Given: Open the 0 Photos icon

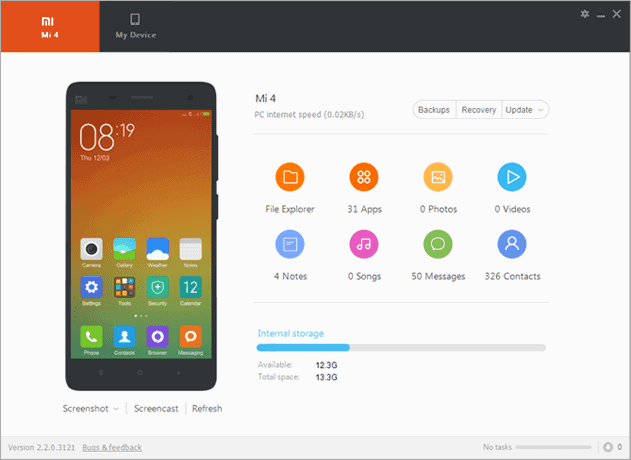Looking at the screenshot, I should [x=438, y=177].
